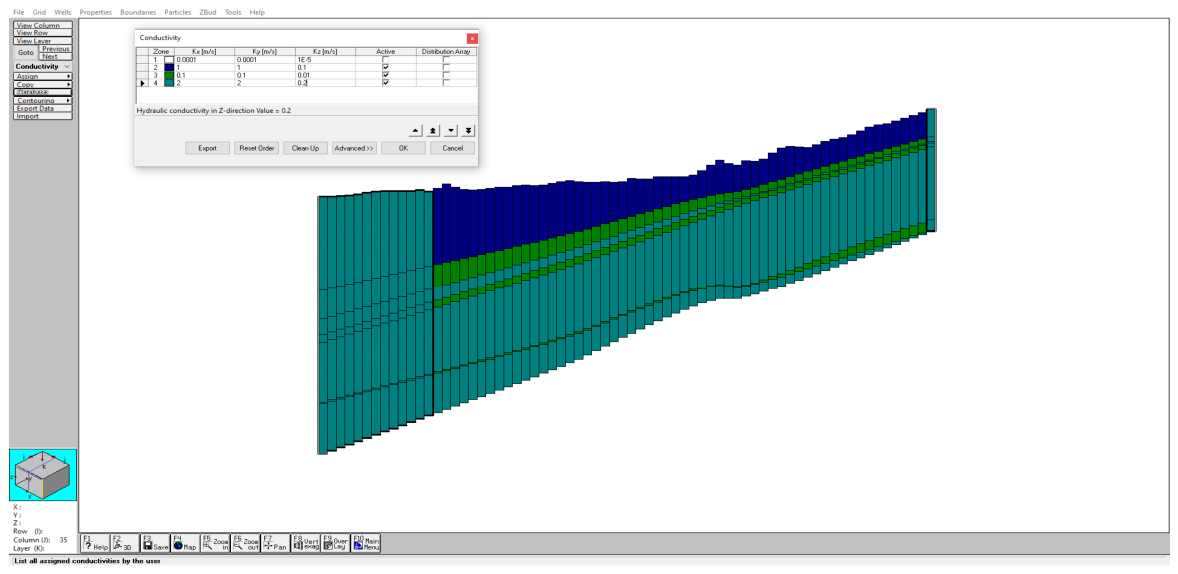Activate the F5 Zoom in tool
The width and height of the screenshot is (1178, 574).
[x=216, y=544]
